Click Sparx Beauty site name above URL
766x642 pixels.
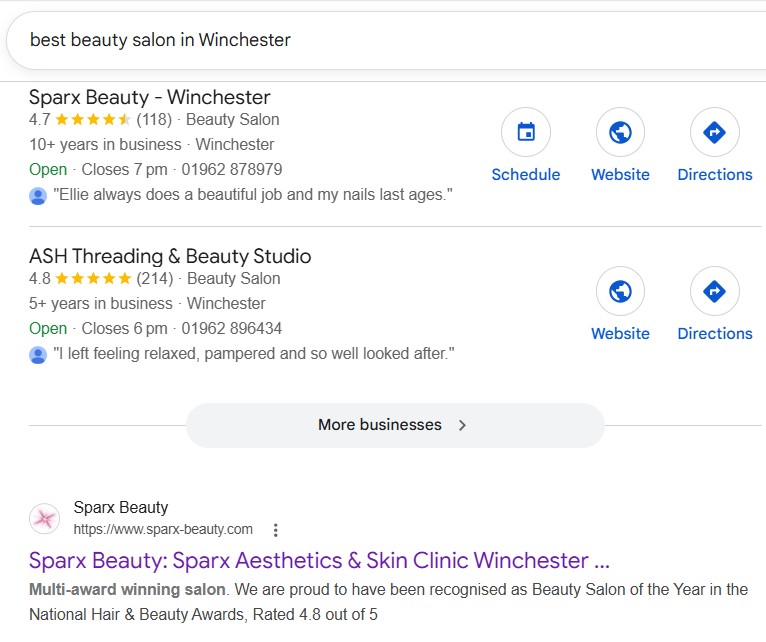(121, 507)
